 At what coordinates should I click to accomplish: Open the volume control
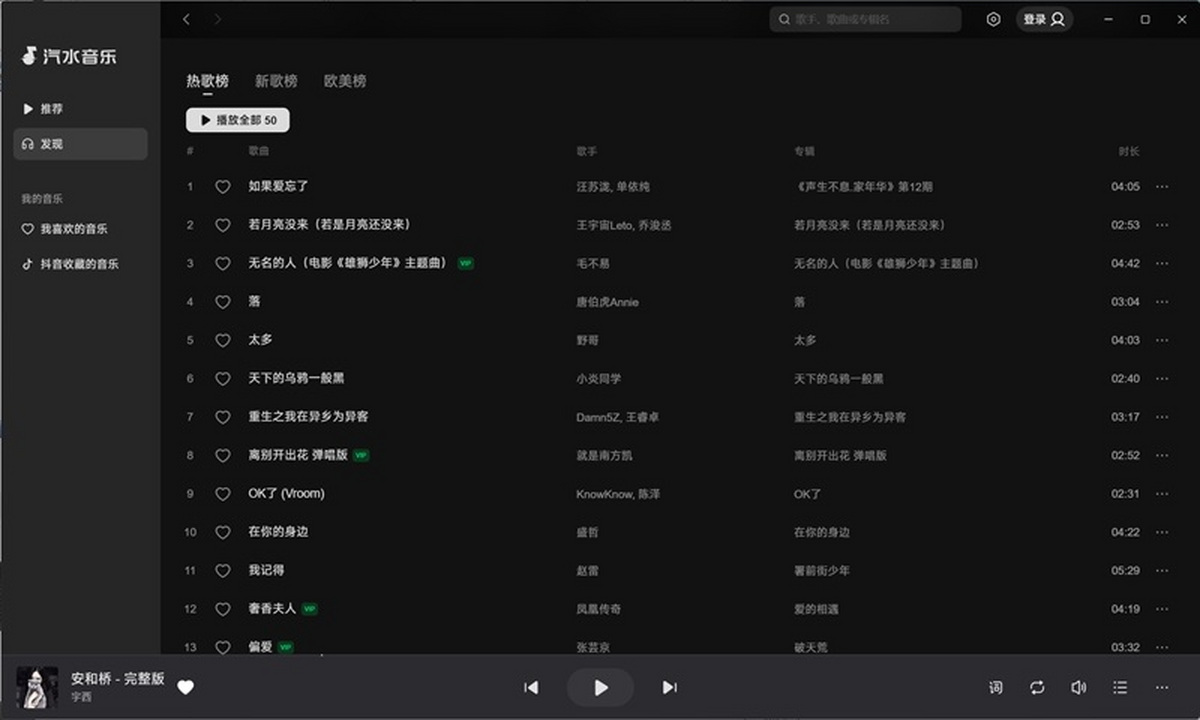[1079, 687]
